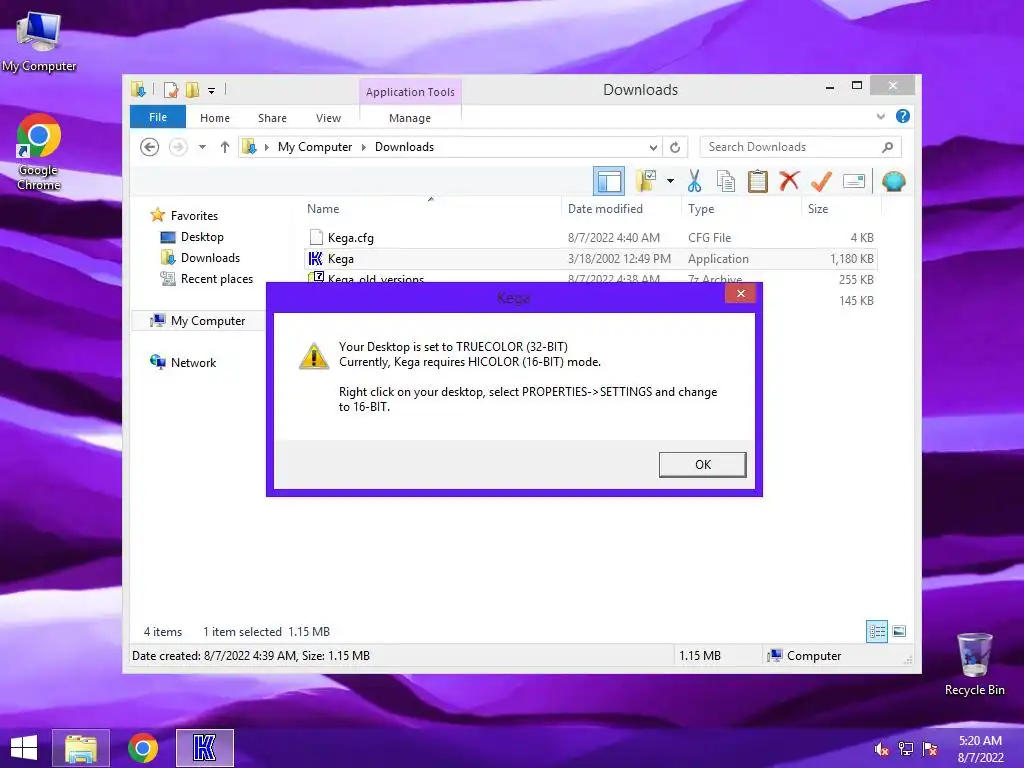Click the Cut scissors icon
Image resolution: width=1024 pixels, height=768 pixels.
click(694, 181)
